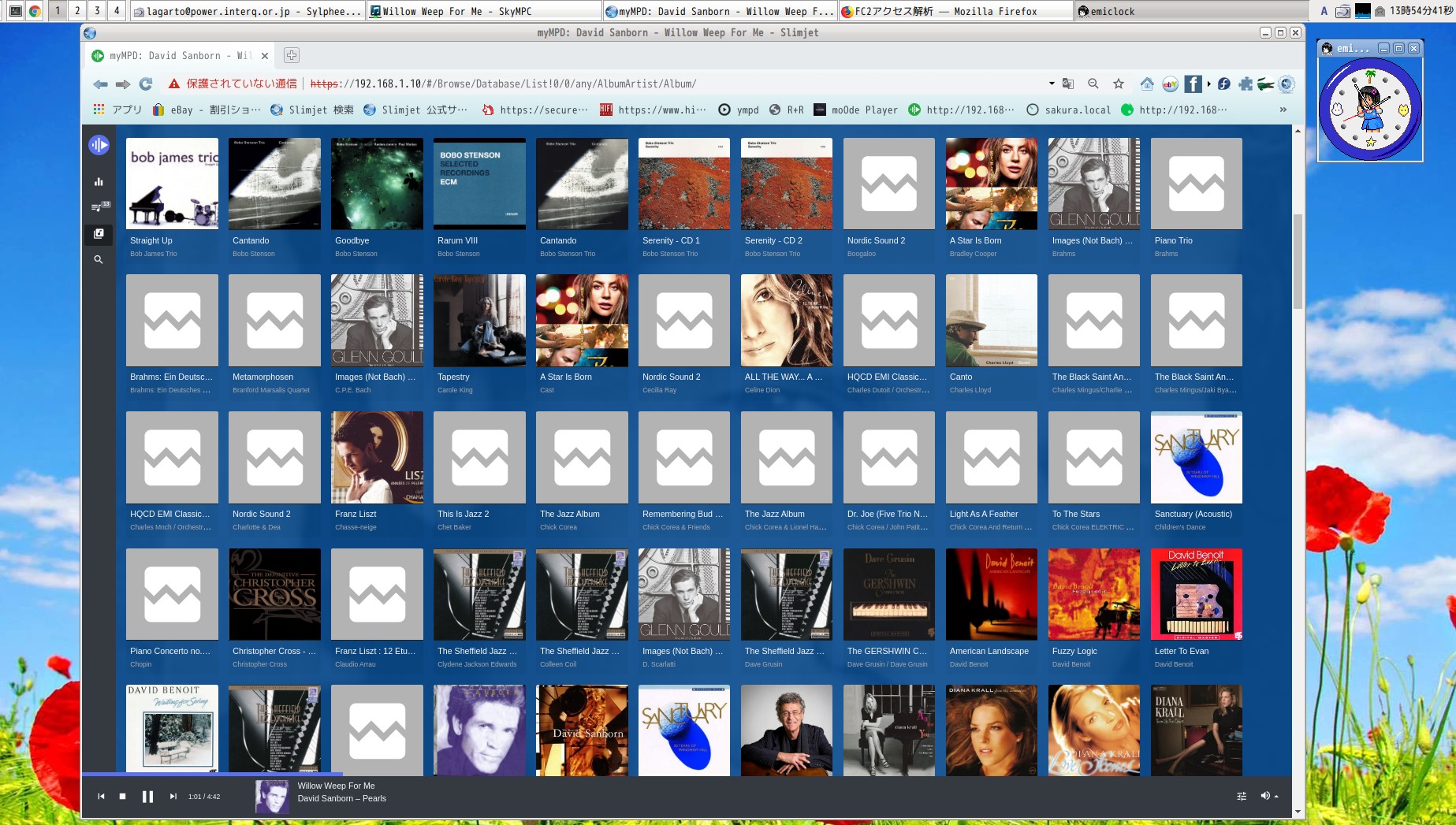Open the music library browse view
Viewport: 1456px width, 825px height.
99,233
